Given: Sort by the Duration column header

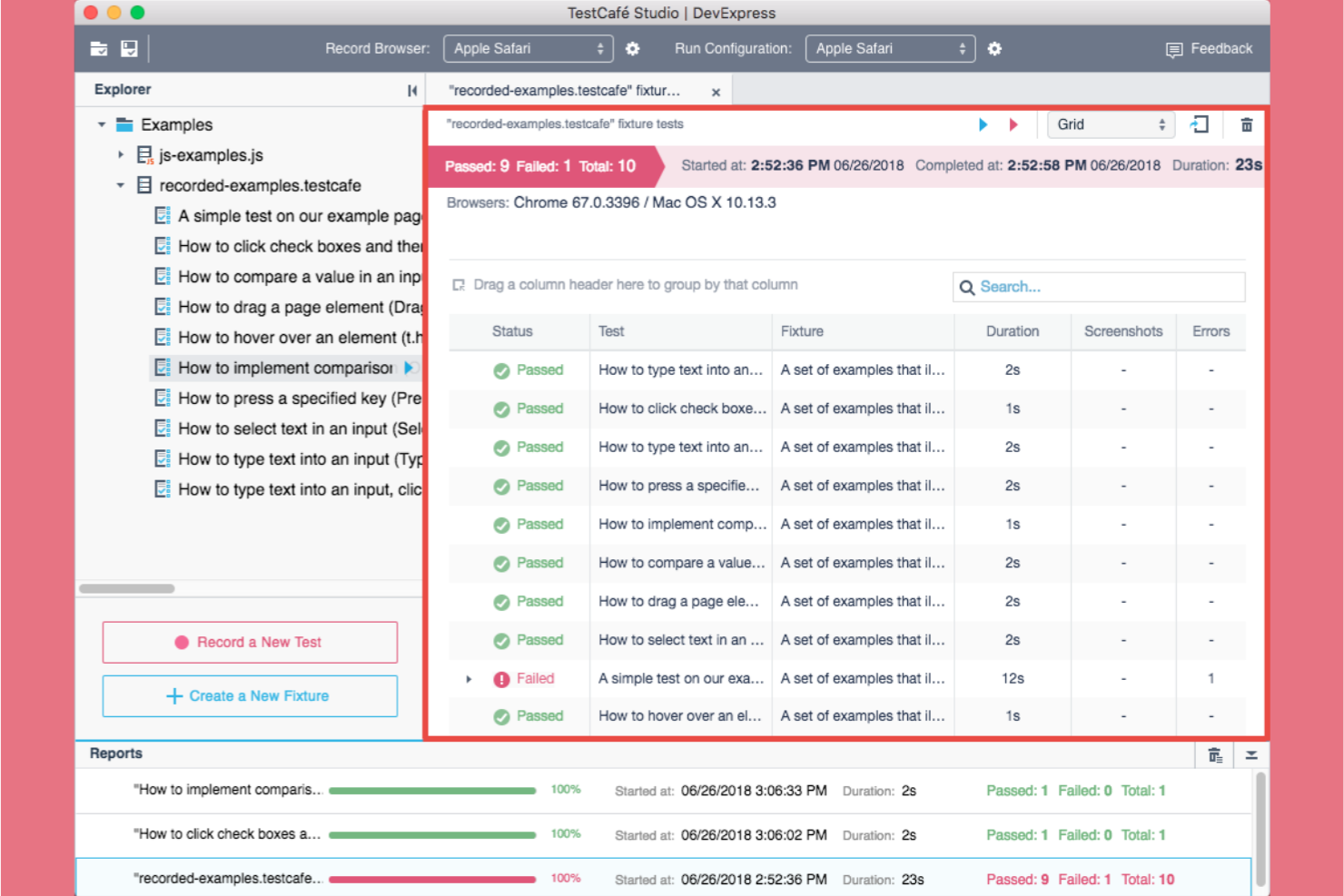Looking at the screenshot, I should (1013, 331).
